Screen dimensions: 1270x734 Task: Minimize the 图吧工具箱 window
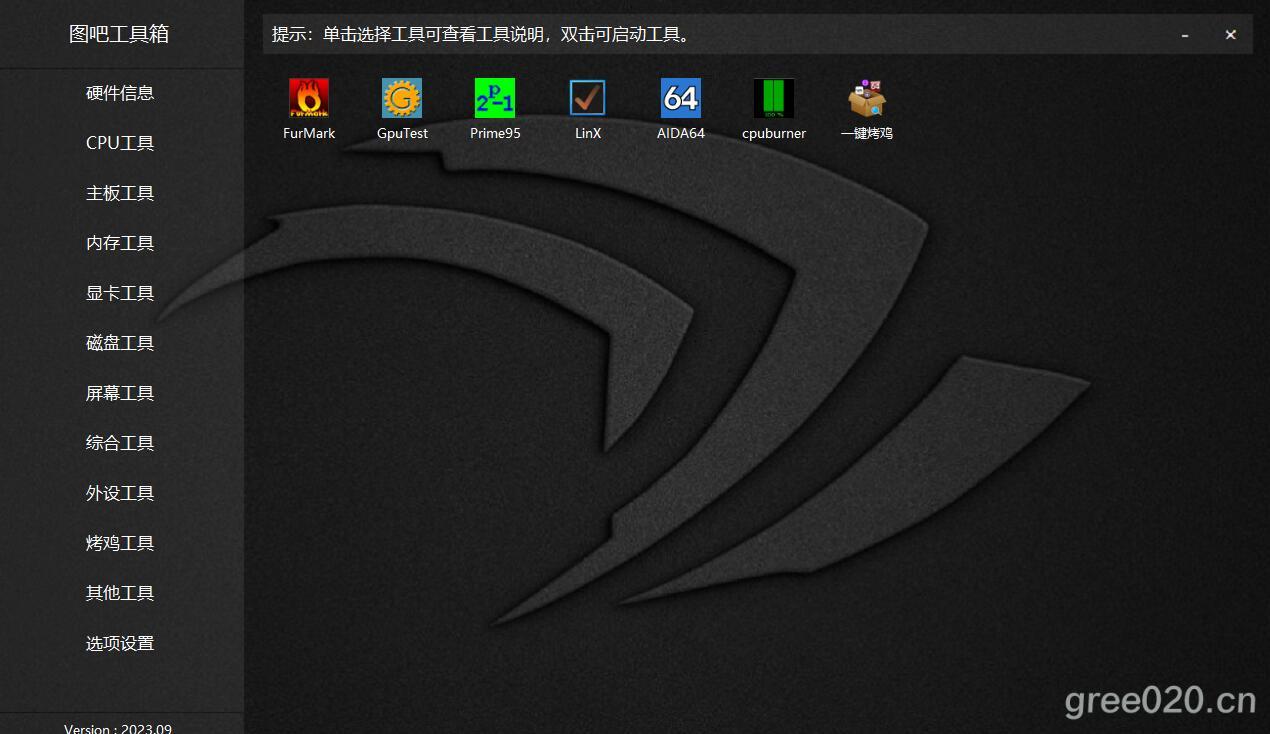click(x=1185, y=35)
